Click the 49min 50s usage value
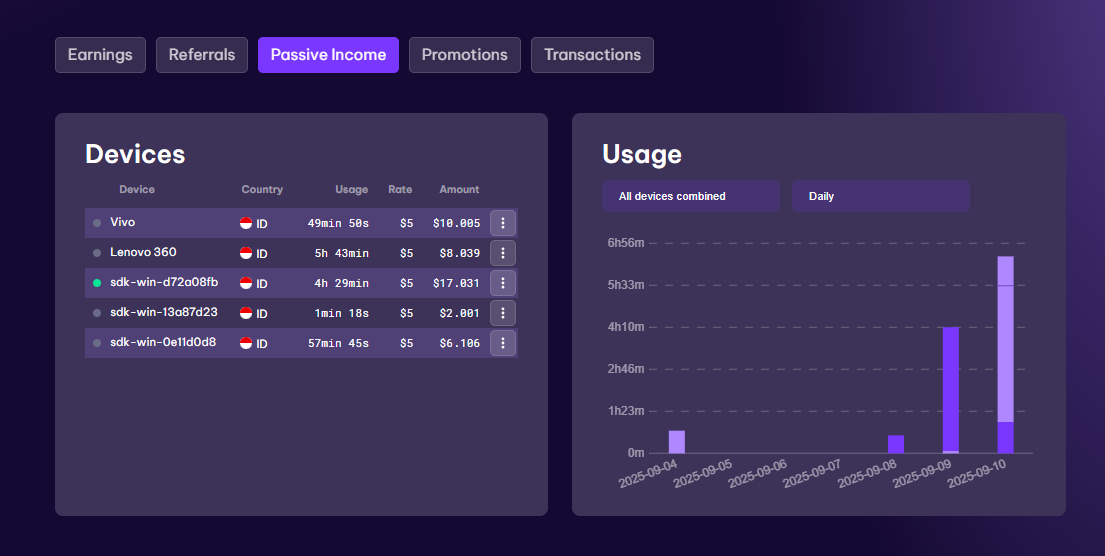The height and width of the screenshot is (556, 1105). (338, 223)
